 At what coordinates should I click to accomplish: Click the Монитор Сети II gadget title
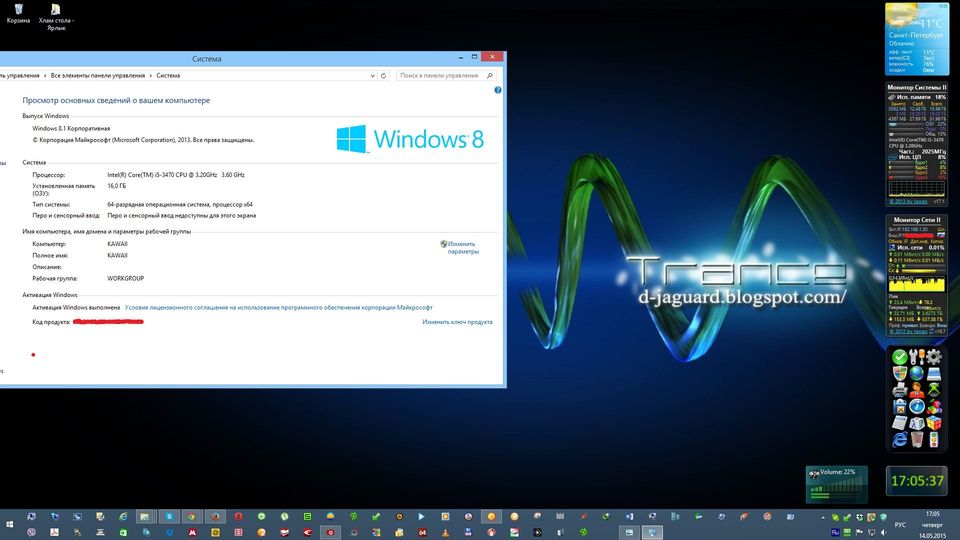(917, 220)
